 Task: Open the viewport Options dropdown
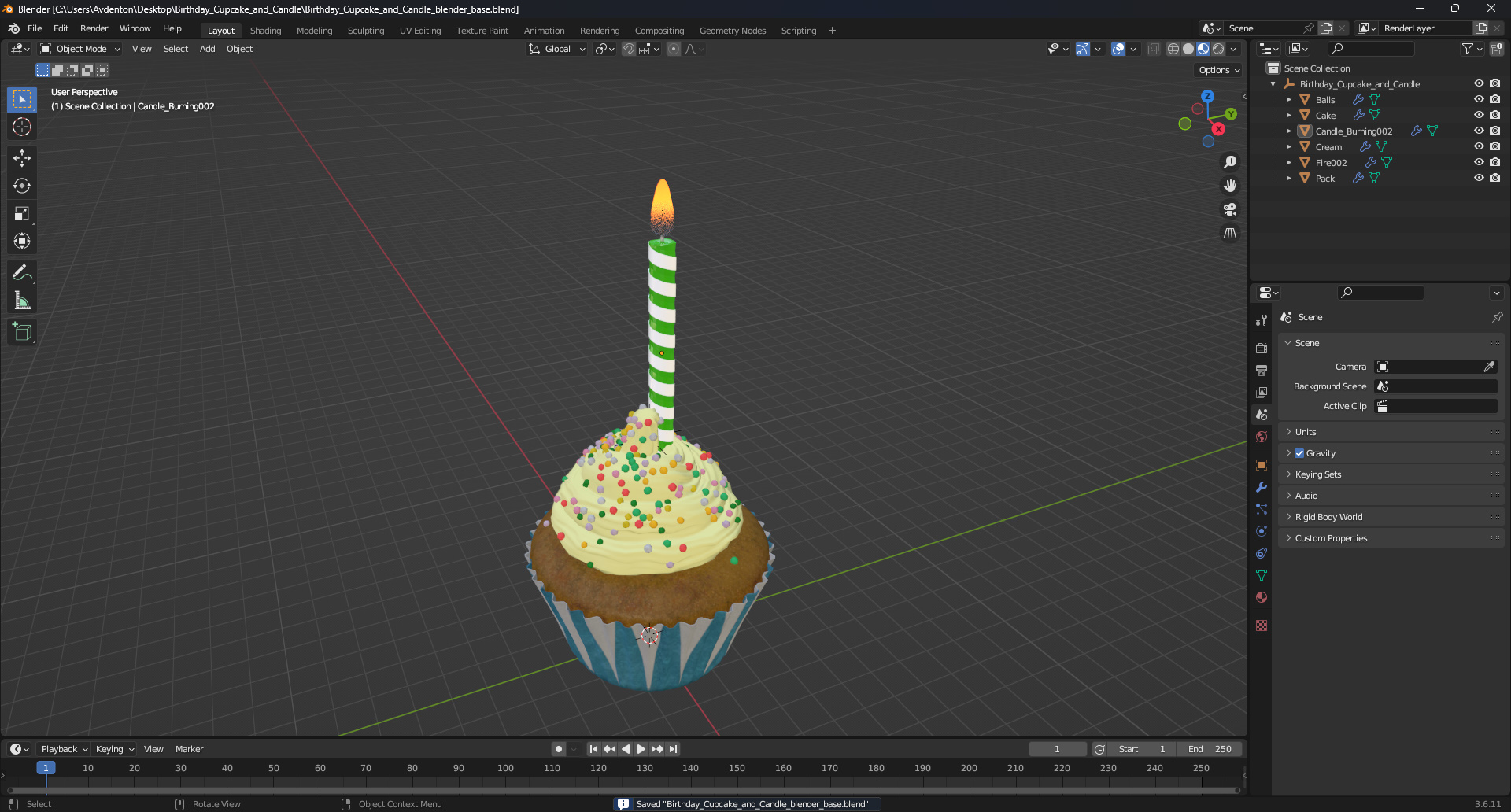coord(1219,70)
